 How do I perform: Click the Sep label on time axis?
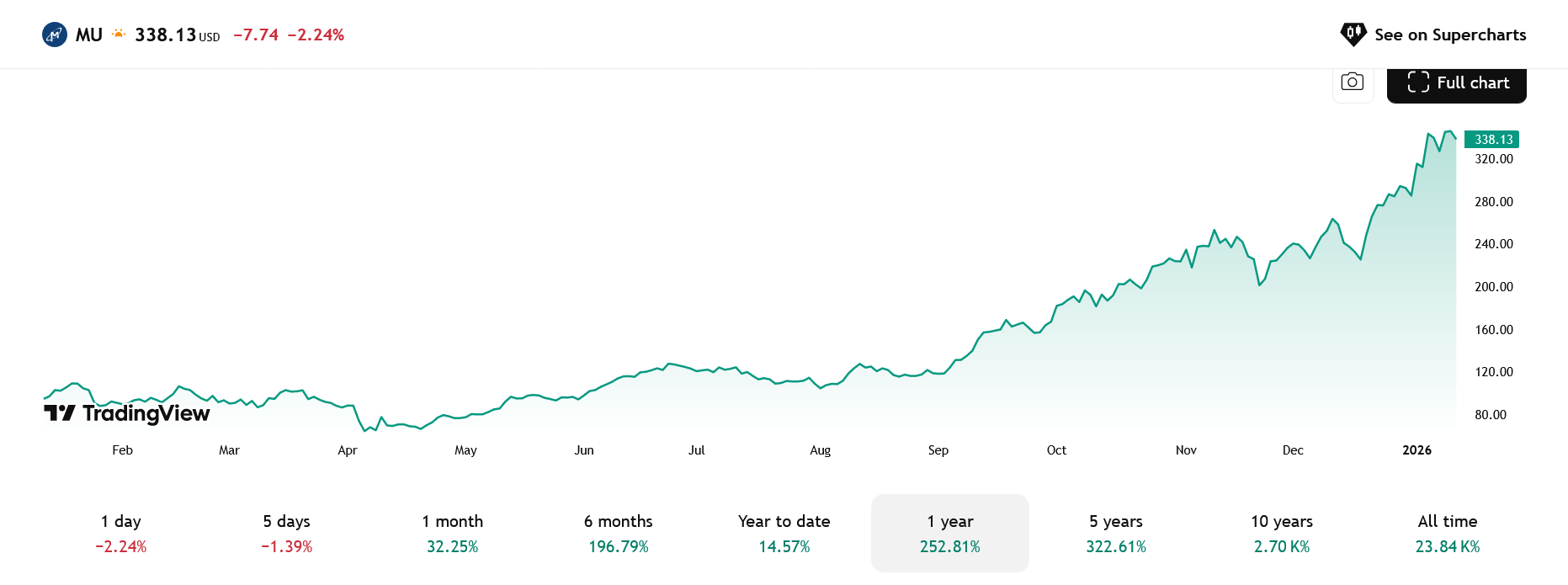pos(938,450)
